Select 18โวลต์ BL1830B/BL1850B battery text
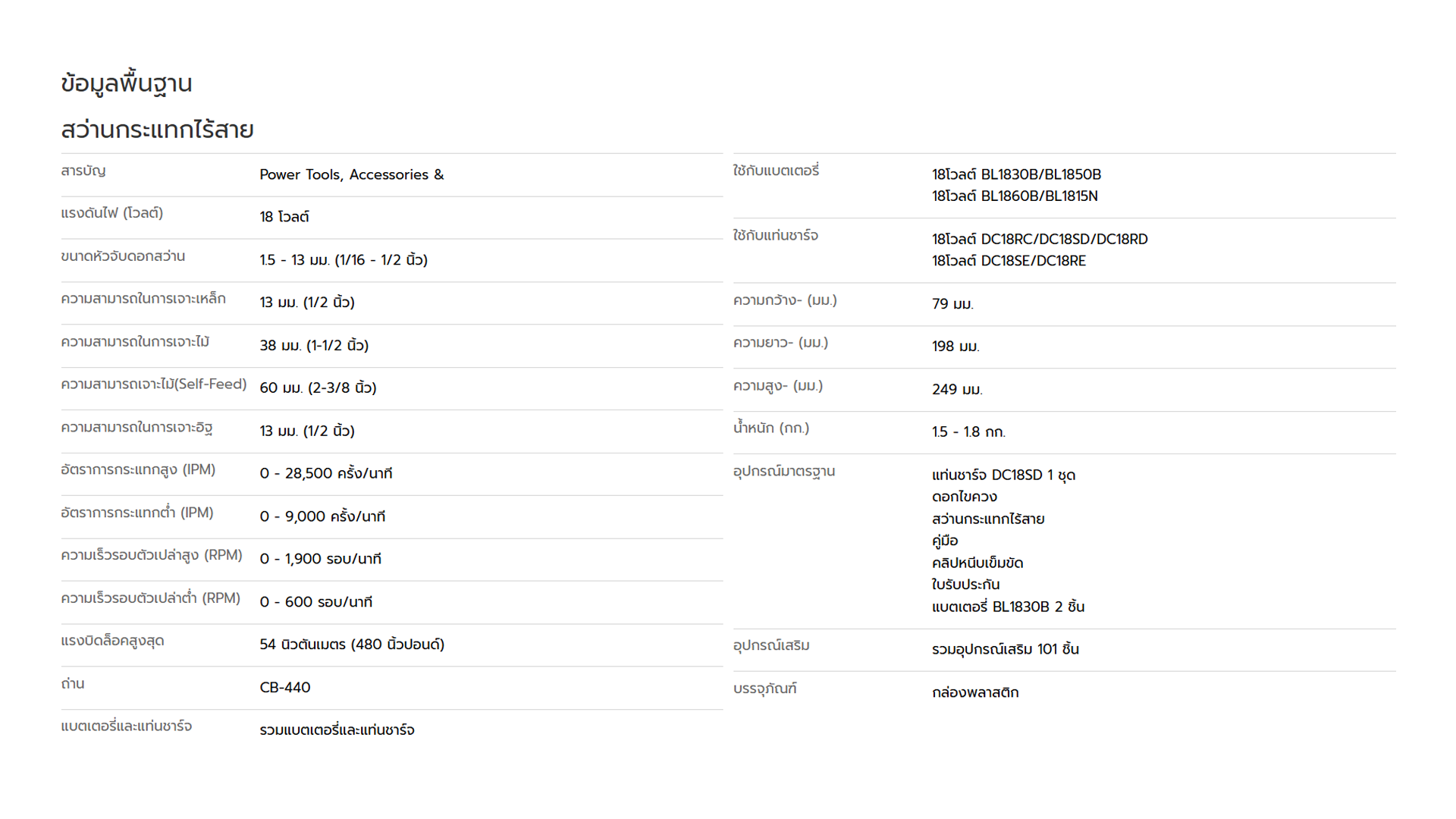 tap(1016, 174)
